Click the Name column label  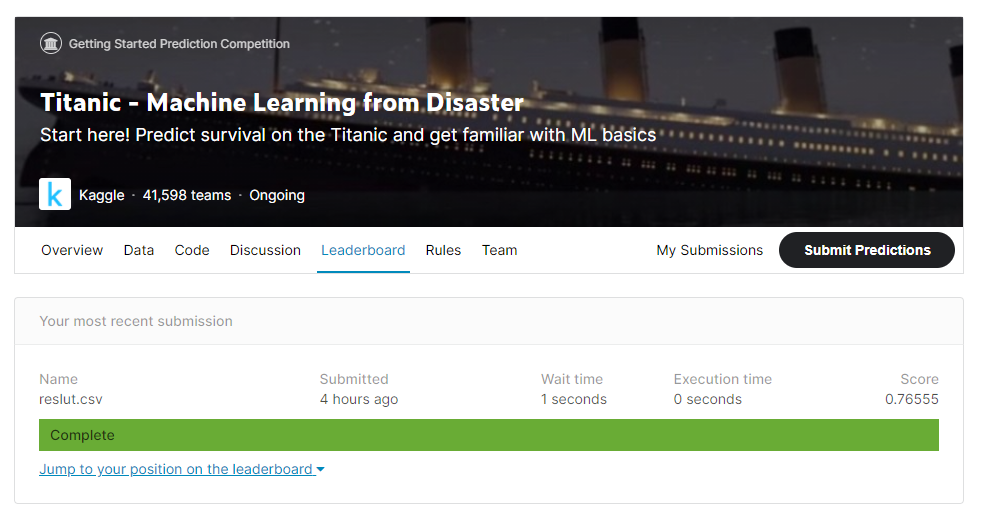click(58, 379)
